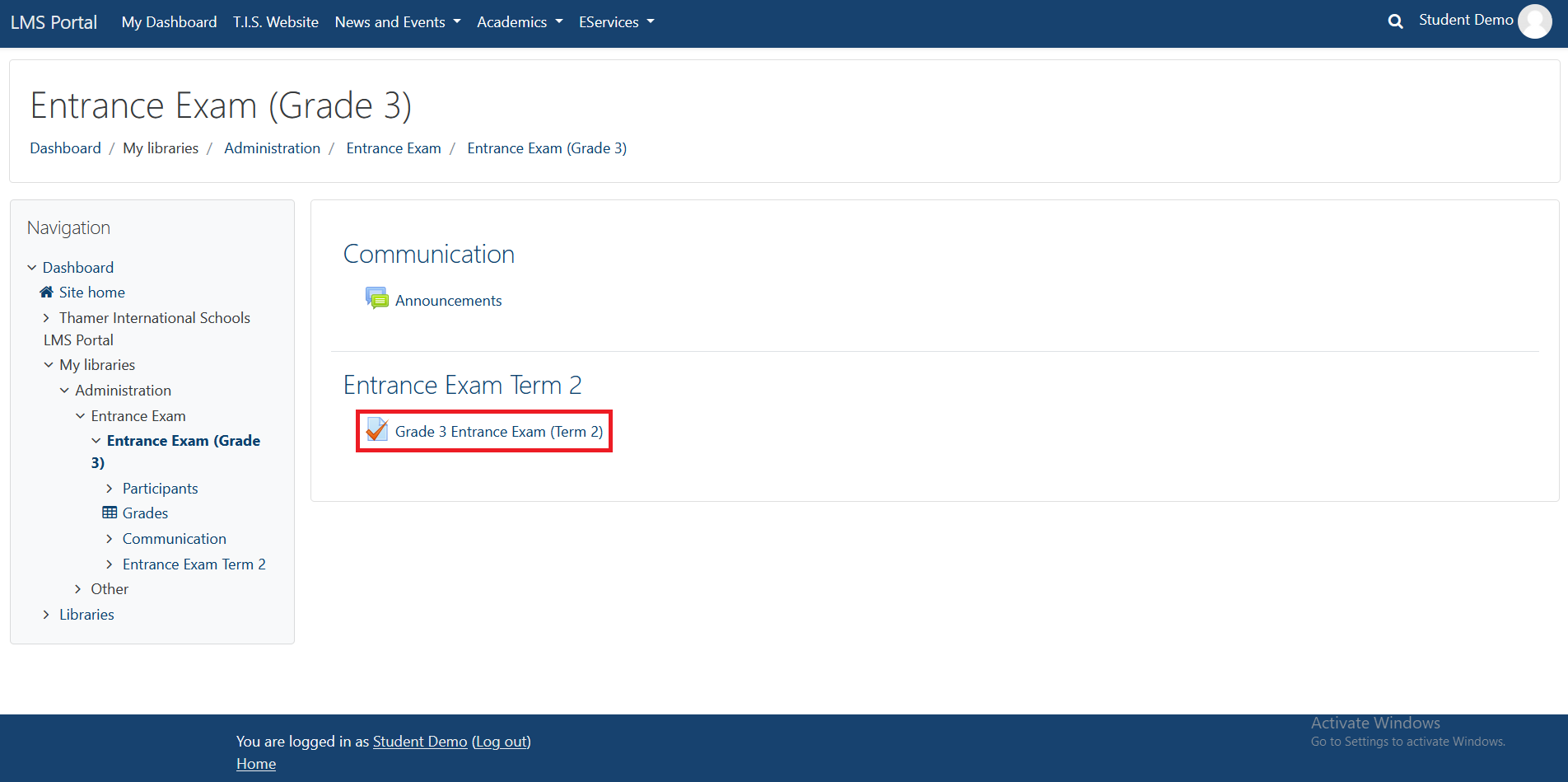Select Thamer International Schools LMS Portal item
Image resolution: width=1568 pixels, height=782 pixels.
(147, 329)
